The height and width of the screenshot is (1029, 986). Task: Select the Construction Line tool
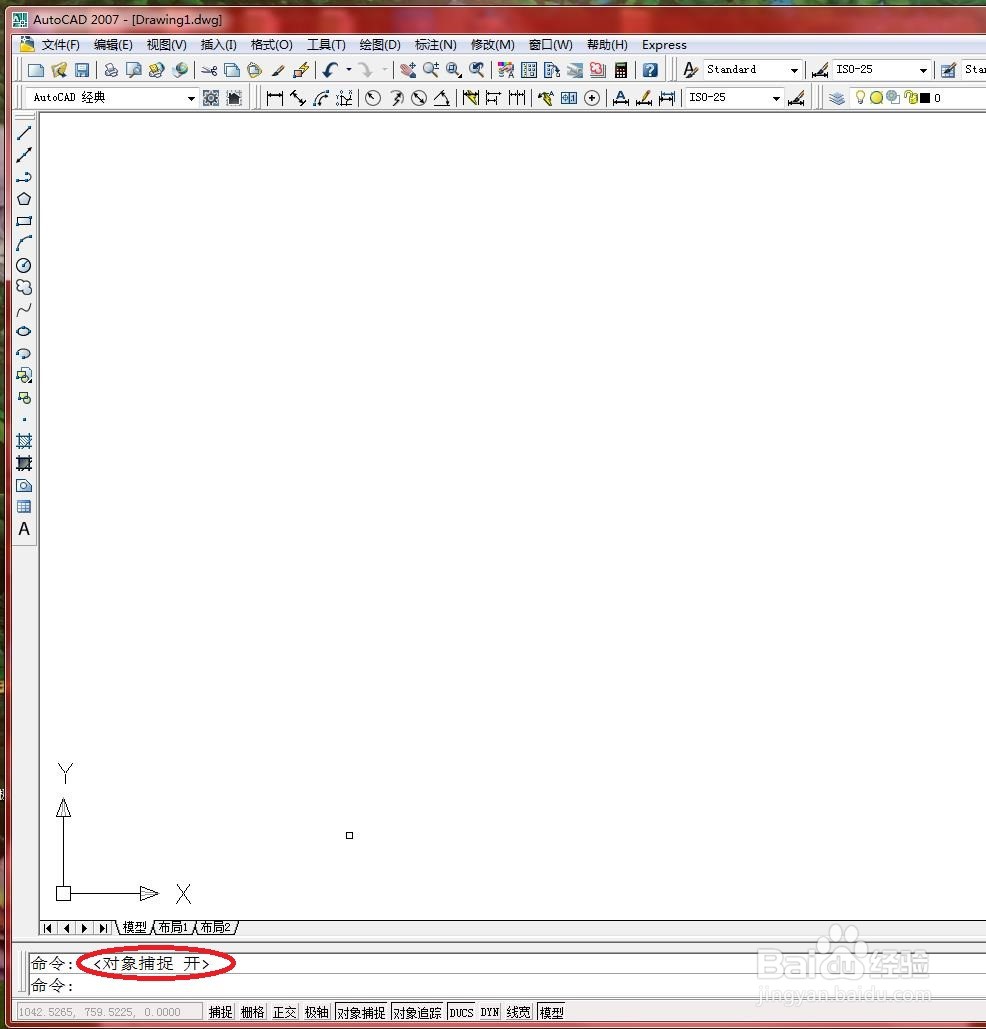click(24, 155)
